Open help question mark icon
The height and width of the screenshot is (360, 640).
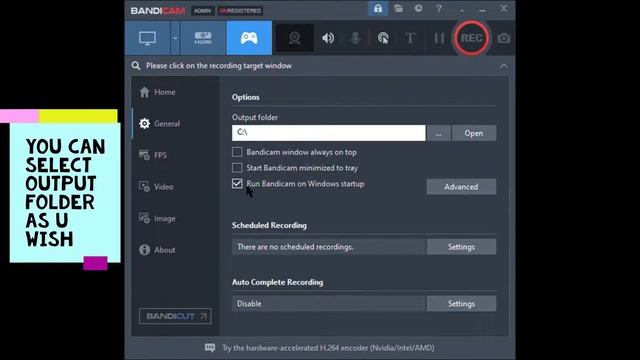(439, 9)
